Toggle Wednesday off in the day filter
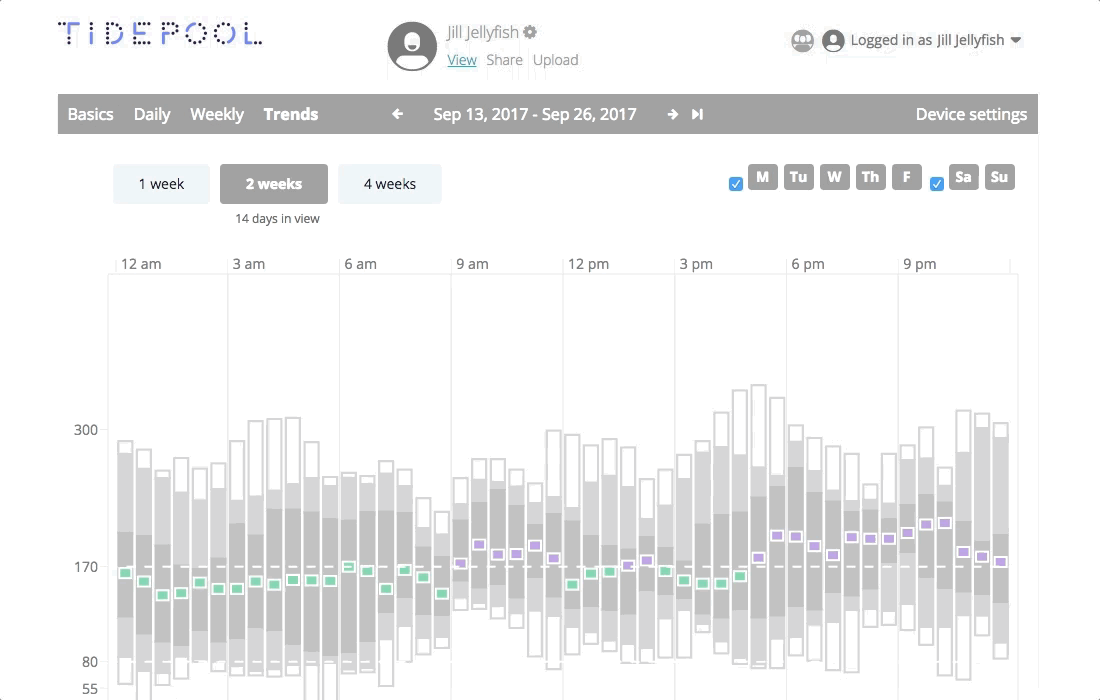This screenshot has height=700, width=1100. [x=834, y=177]
